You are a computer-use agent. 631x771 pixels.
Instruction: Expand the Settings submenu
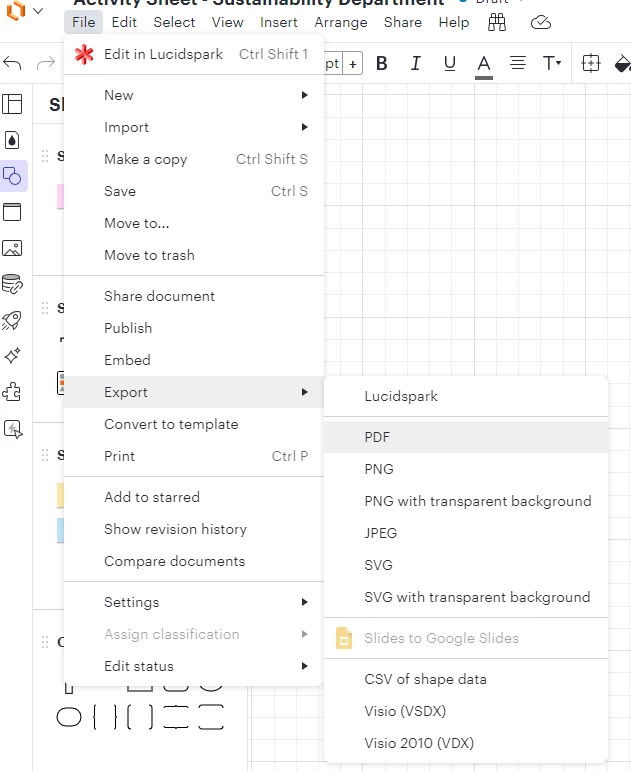point(194,602)
